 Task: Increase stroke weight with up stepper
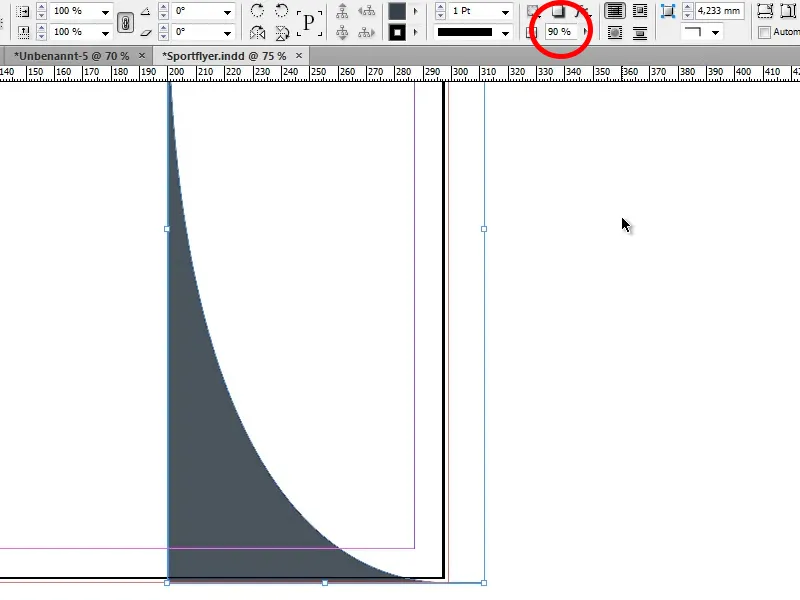point(440,7)
